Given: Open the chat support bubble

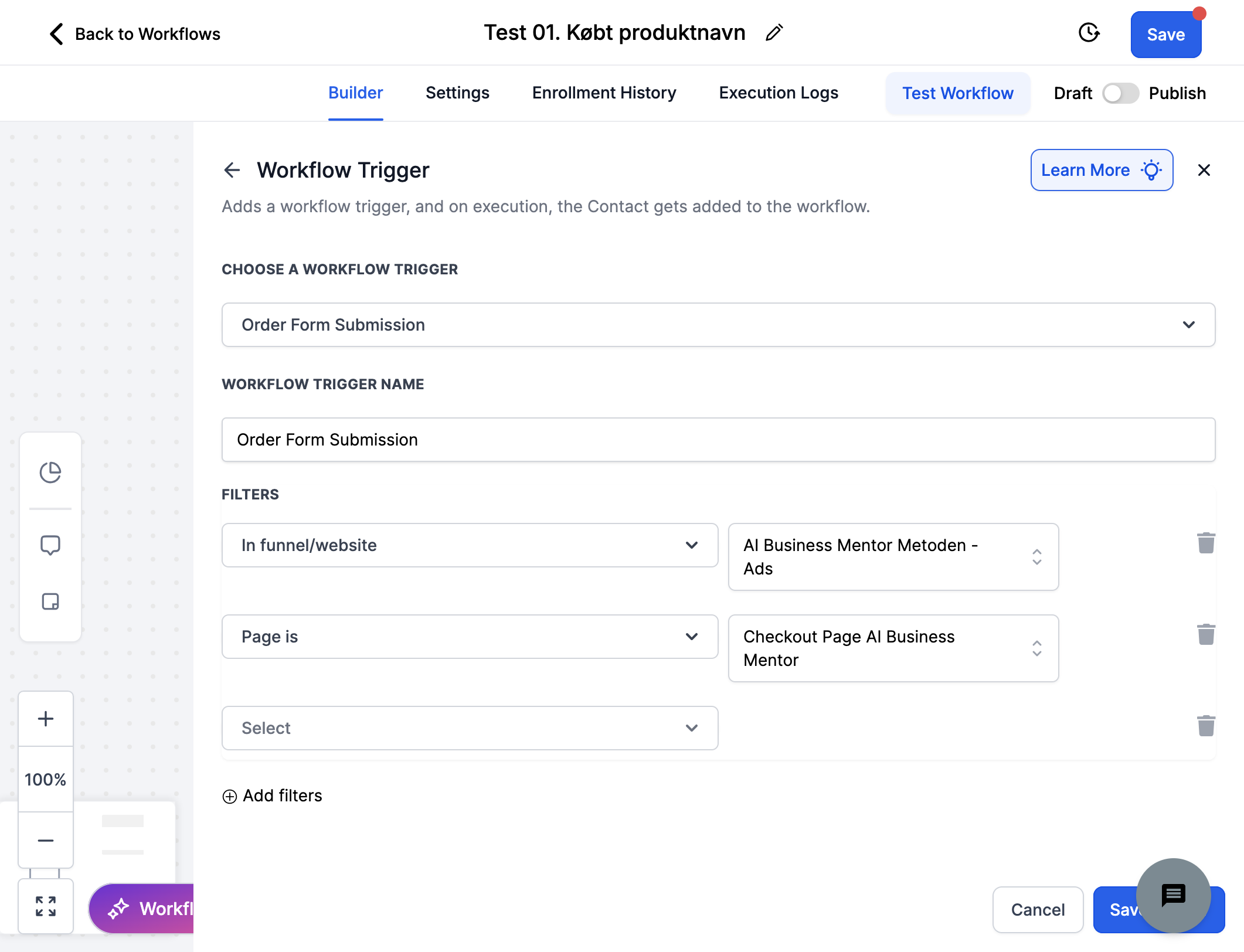Looking at the screenshot, I should coord(1174,896).
